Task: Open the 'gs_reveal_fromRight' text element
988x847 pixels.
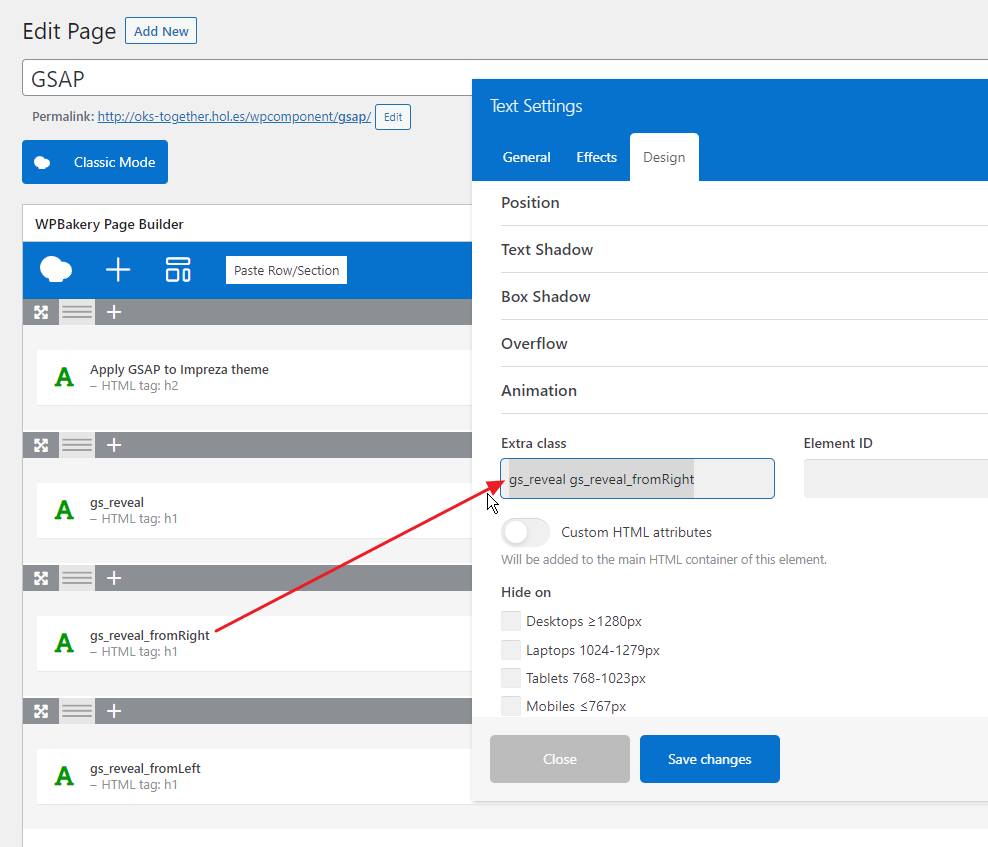Action: click(150, 636)
